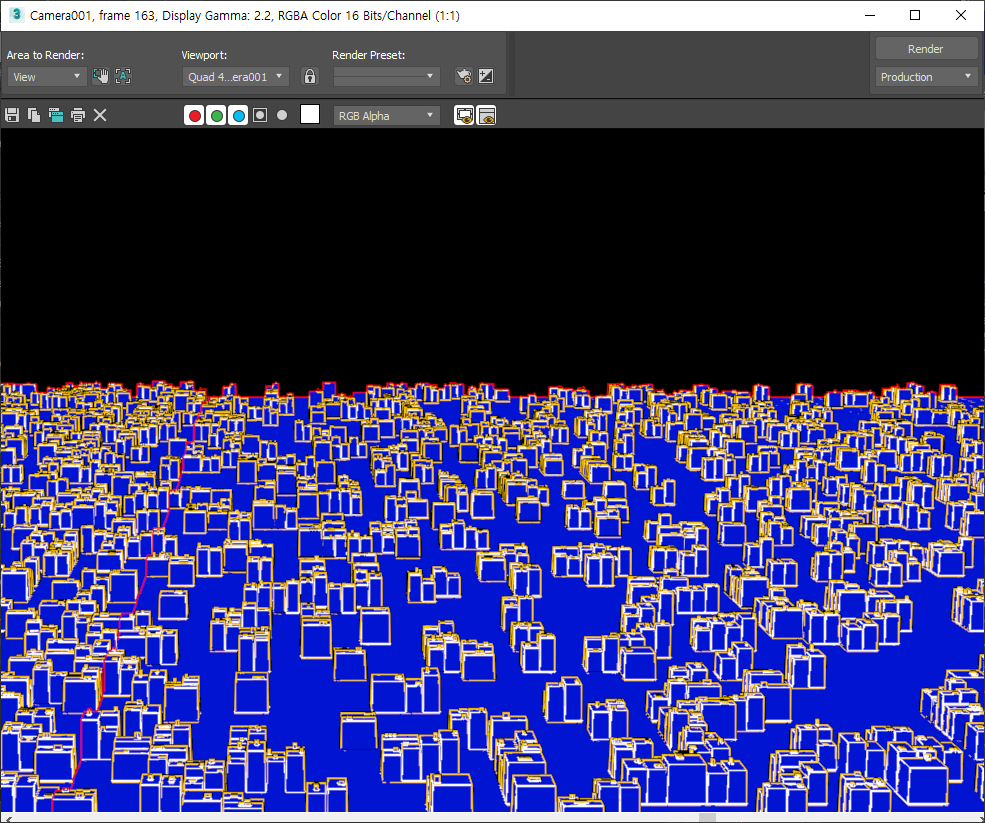Toggle the frame window UI icon
Viewport: 985px width, 823px height.
487,116
